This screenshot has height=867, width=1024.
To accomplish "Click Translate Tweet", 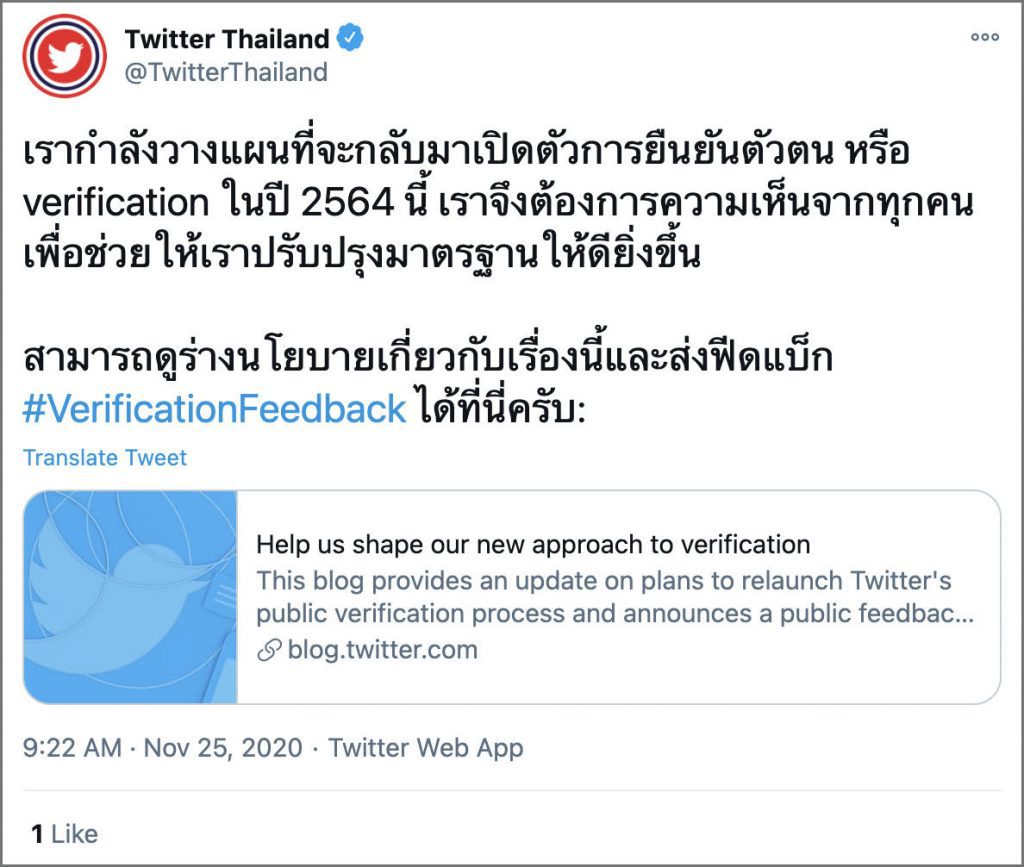I will tap(104, 458).
